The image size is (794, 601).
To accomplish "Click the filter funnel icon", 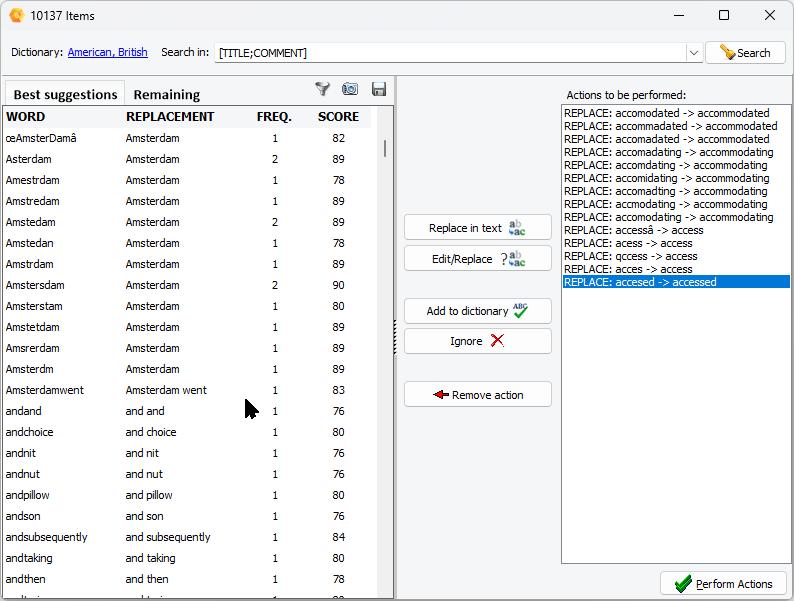I will click(x=323, y=89).
